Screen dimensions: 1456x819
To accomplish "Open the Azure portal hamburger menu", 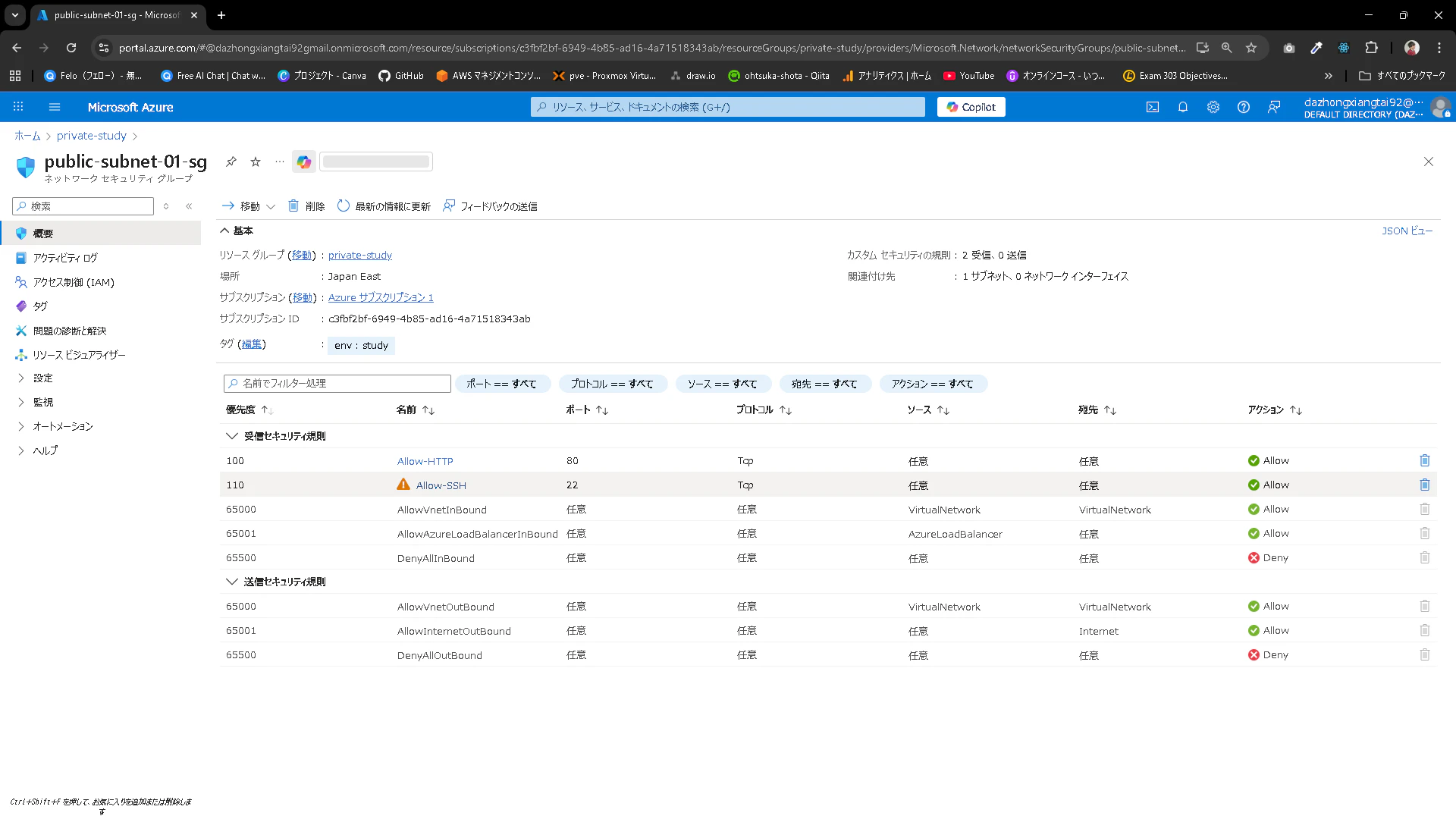I will coord(55,107).
